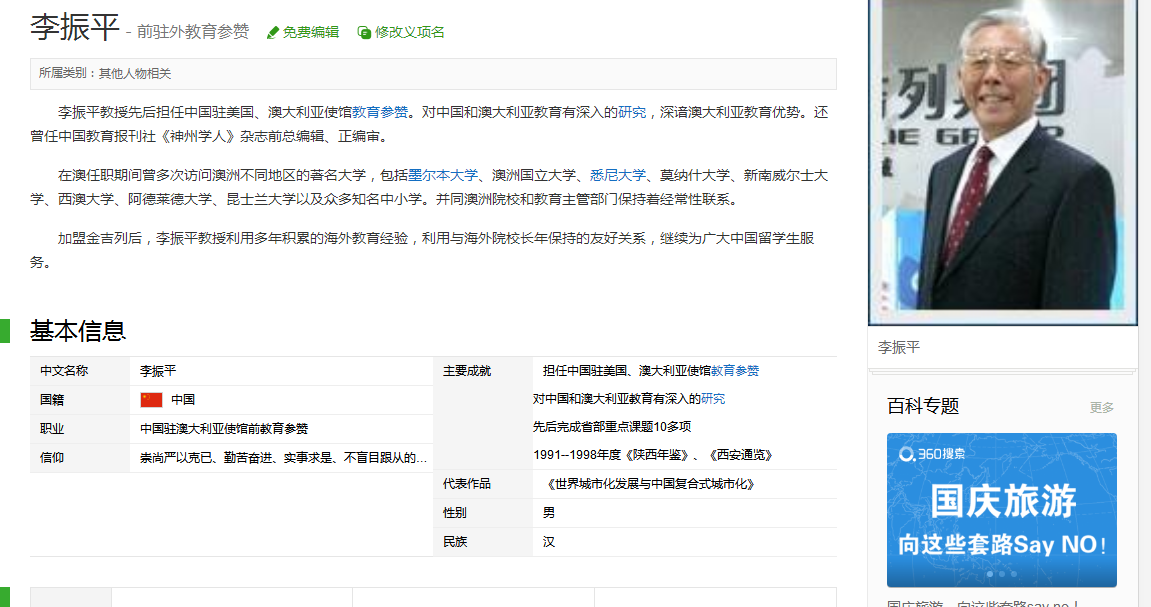This screenshot has width=1151, height=607.
Task: Click the 李振平 caption under the photo
Action: click(x=899, y=348)
